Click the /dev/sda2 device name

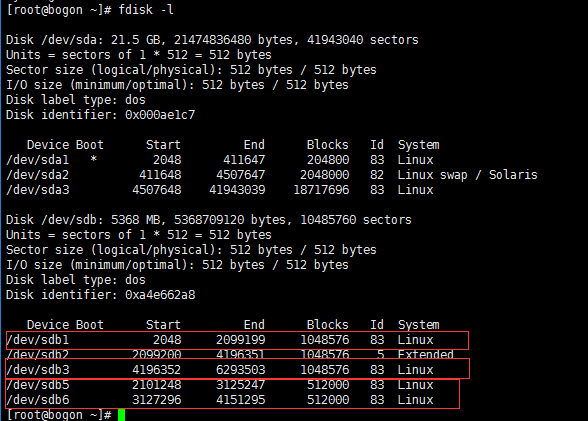[x=38, y=175]
